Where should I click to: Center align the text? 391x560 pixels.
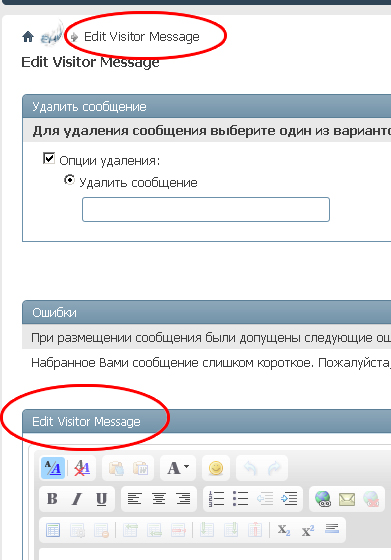point(159,499)
